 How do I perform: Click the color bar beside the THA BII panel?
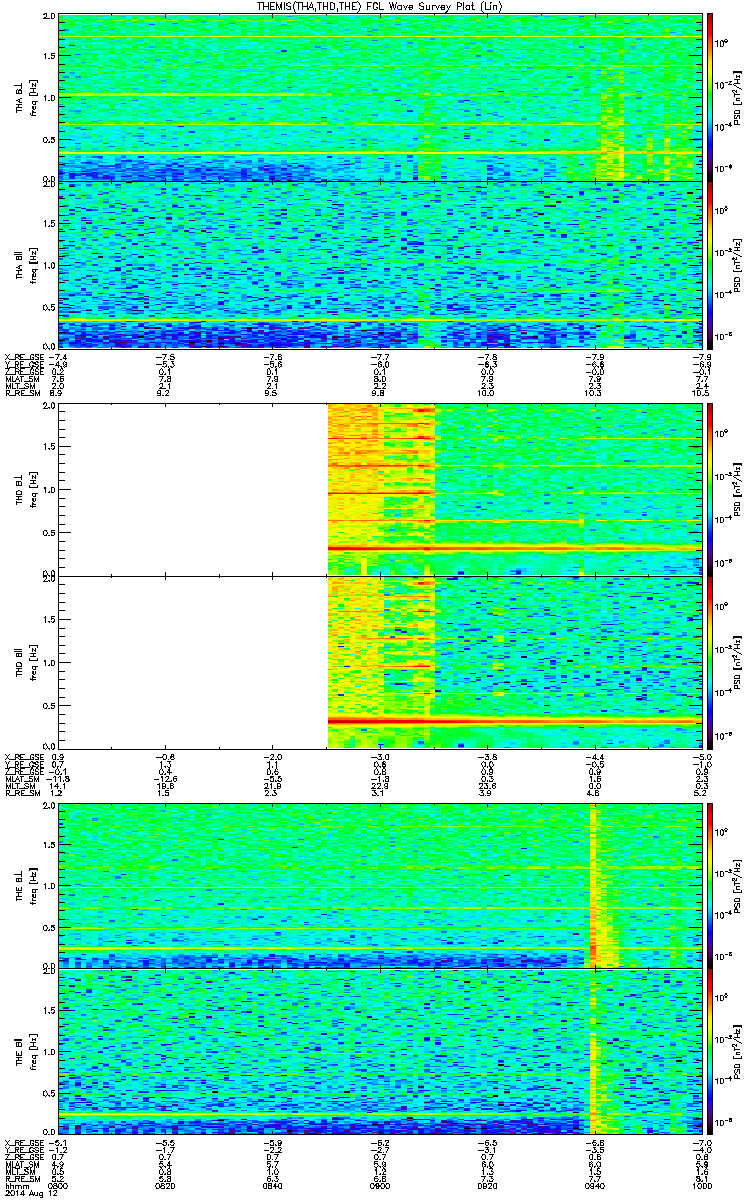coord(710,264)
